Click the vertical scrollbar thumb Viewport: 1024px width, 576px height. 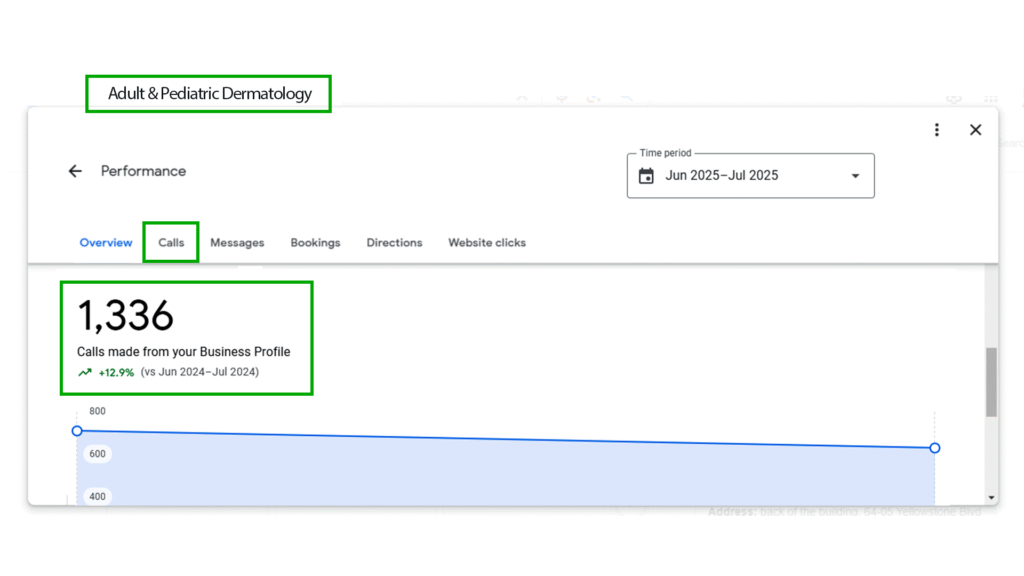coord(991,382)
